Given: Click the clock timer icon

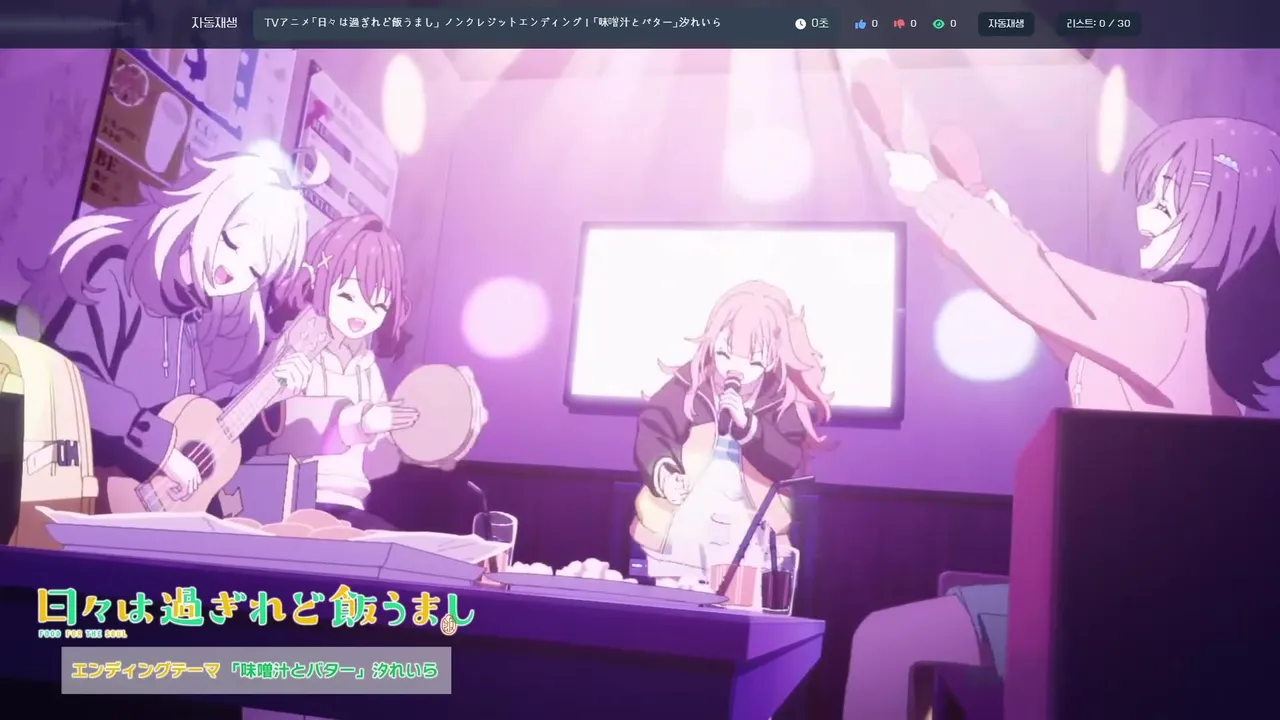Looking at the screenshot, I should (800, 23).
